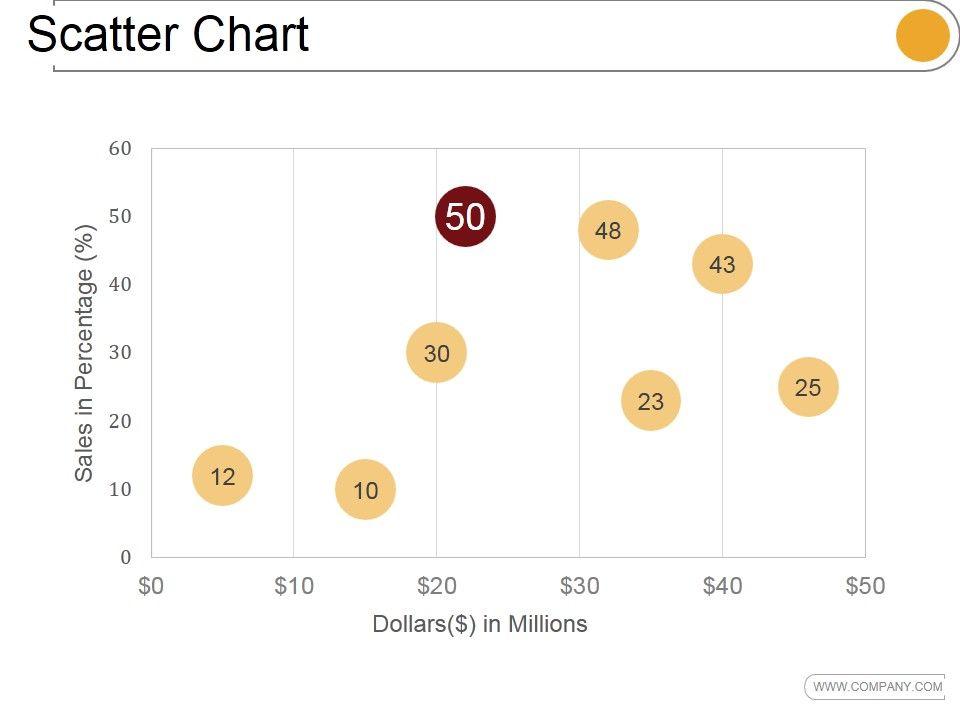This screenshot has width=960, height=720.
Task: Open the WWW.COMPANY.COM link
Action: [x=877, y=686]
